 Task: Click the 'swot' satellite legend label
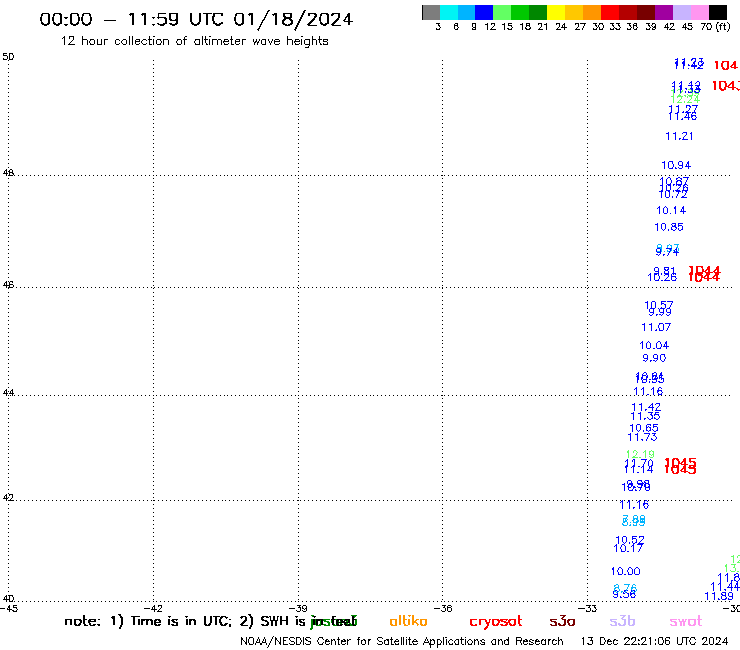[x=685, y=621]
